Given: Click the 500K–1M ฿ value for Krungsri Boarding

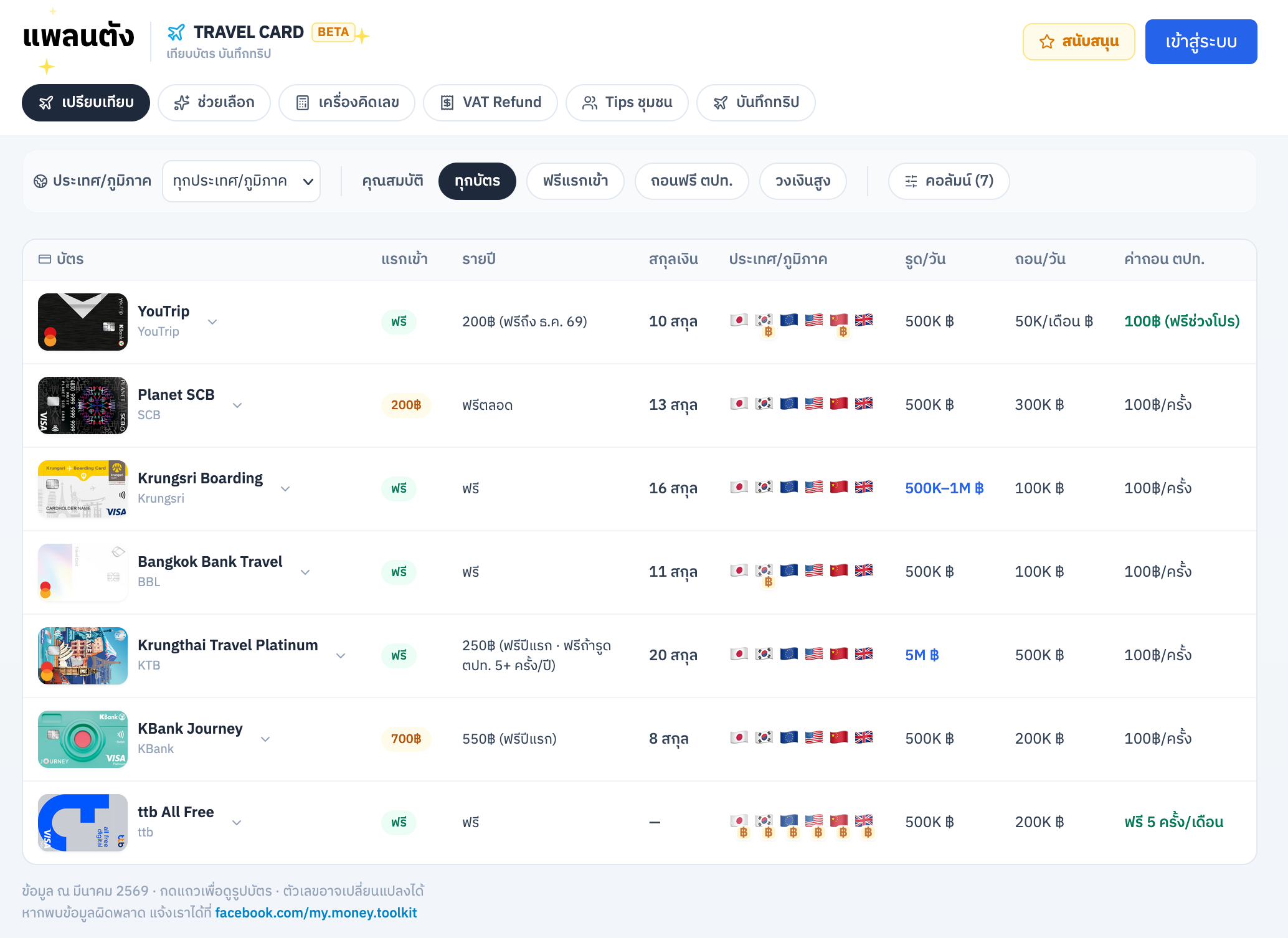Looking at the screenshot, I should 944,488.
